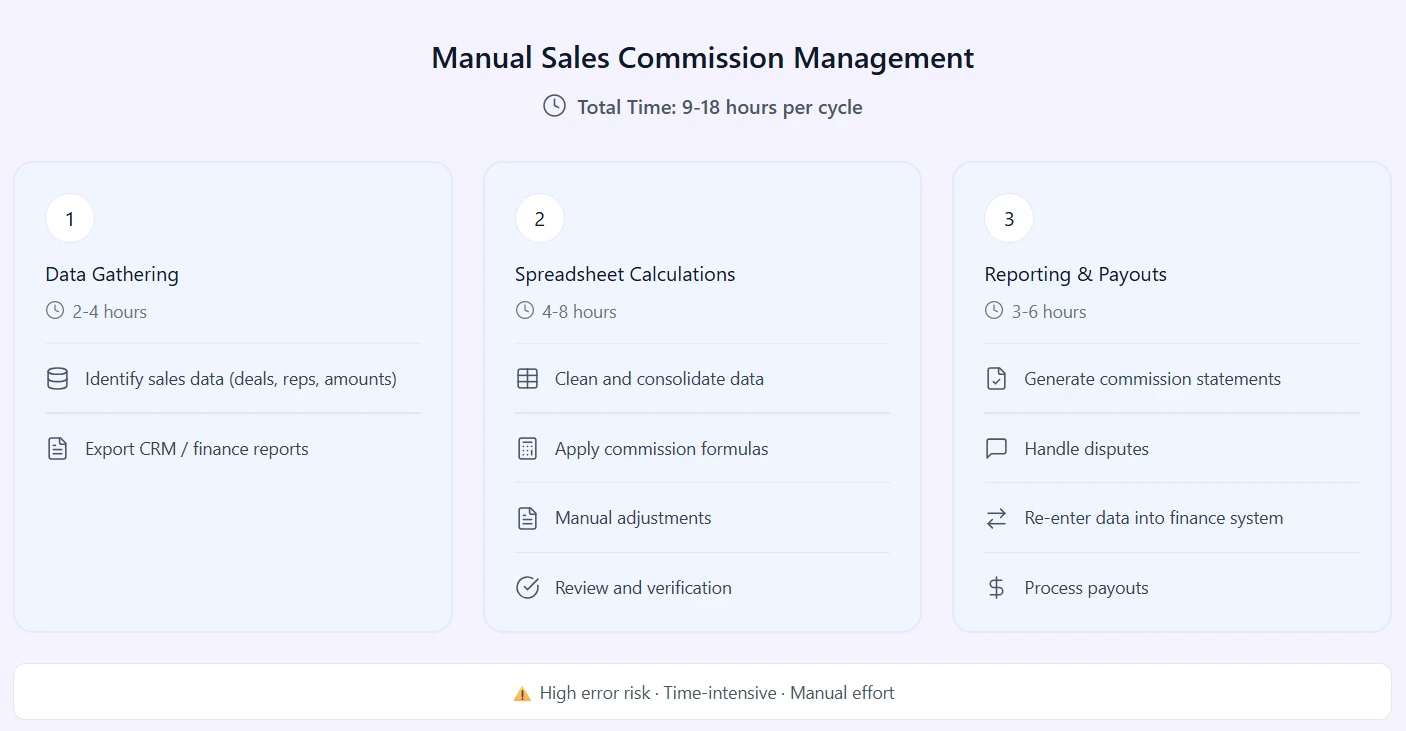This screenshot has height=731, width=1406.
Task: Click the step 3 number circle
Action: coord(1009,219)
